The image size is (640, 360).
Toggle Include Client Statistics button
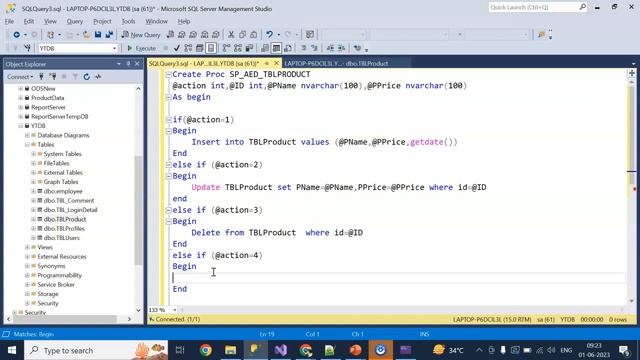click(249, 48)
